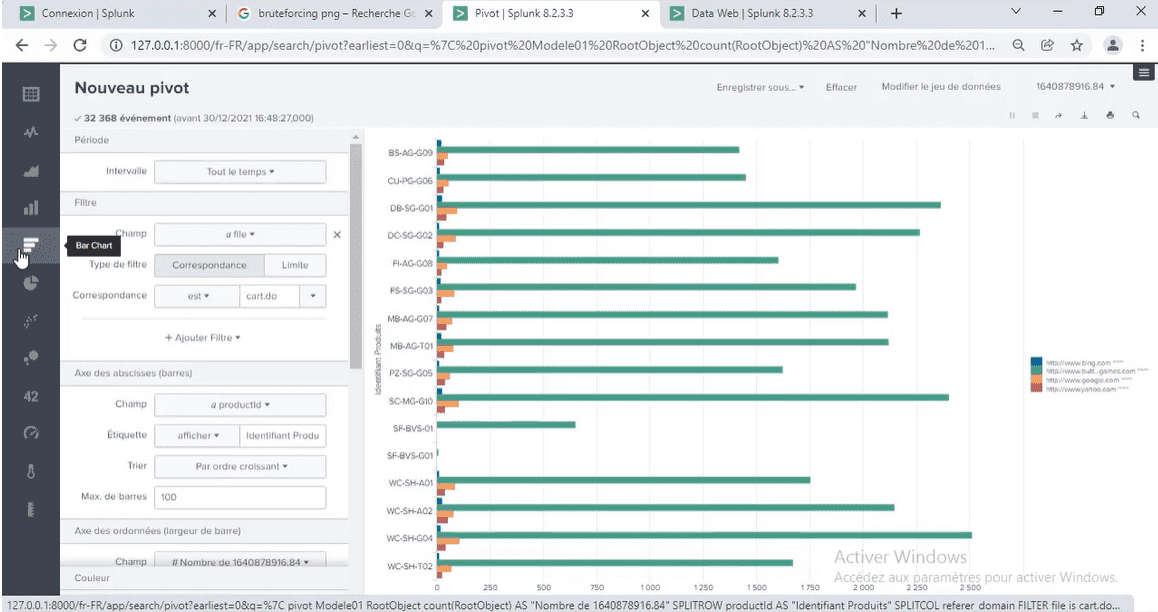Image resolution: width=1158 pixels, height=612 pixels.
Task: Select the radial gauge visualization icon
Action: coord(31,433)
